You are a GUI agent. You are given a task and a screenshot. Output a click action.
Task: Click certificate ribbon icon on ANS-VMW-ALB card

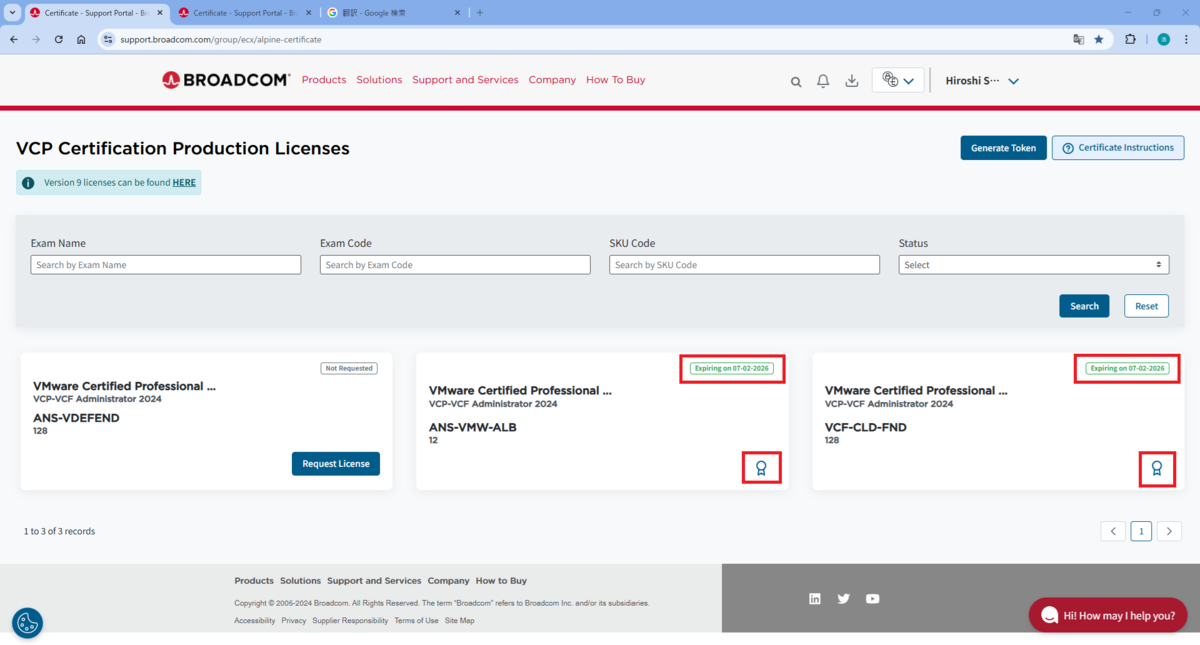(x=761, y=467)
